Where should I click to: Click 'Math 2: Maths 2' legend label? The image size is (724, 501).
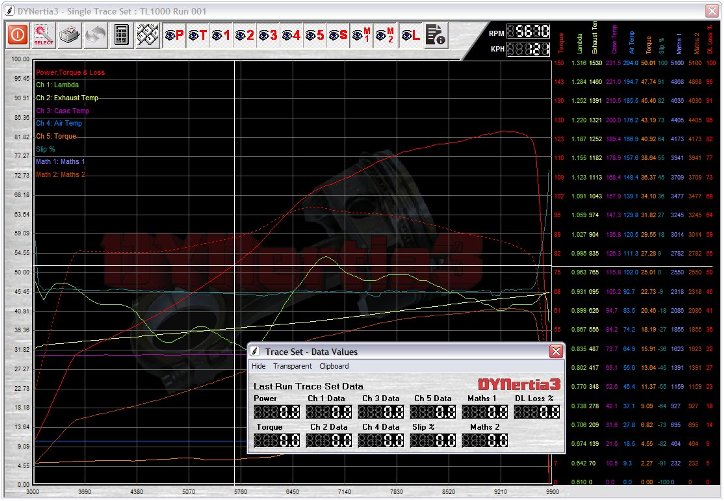[60, 175]
